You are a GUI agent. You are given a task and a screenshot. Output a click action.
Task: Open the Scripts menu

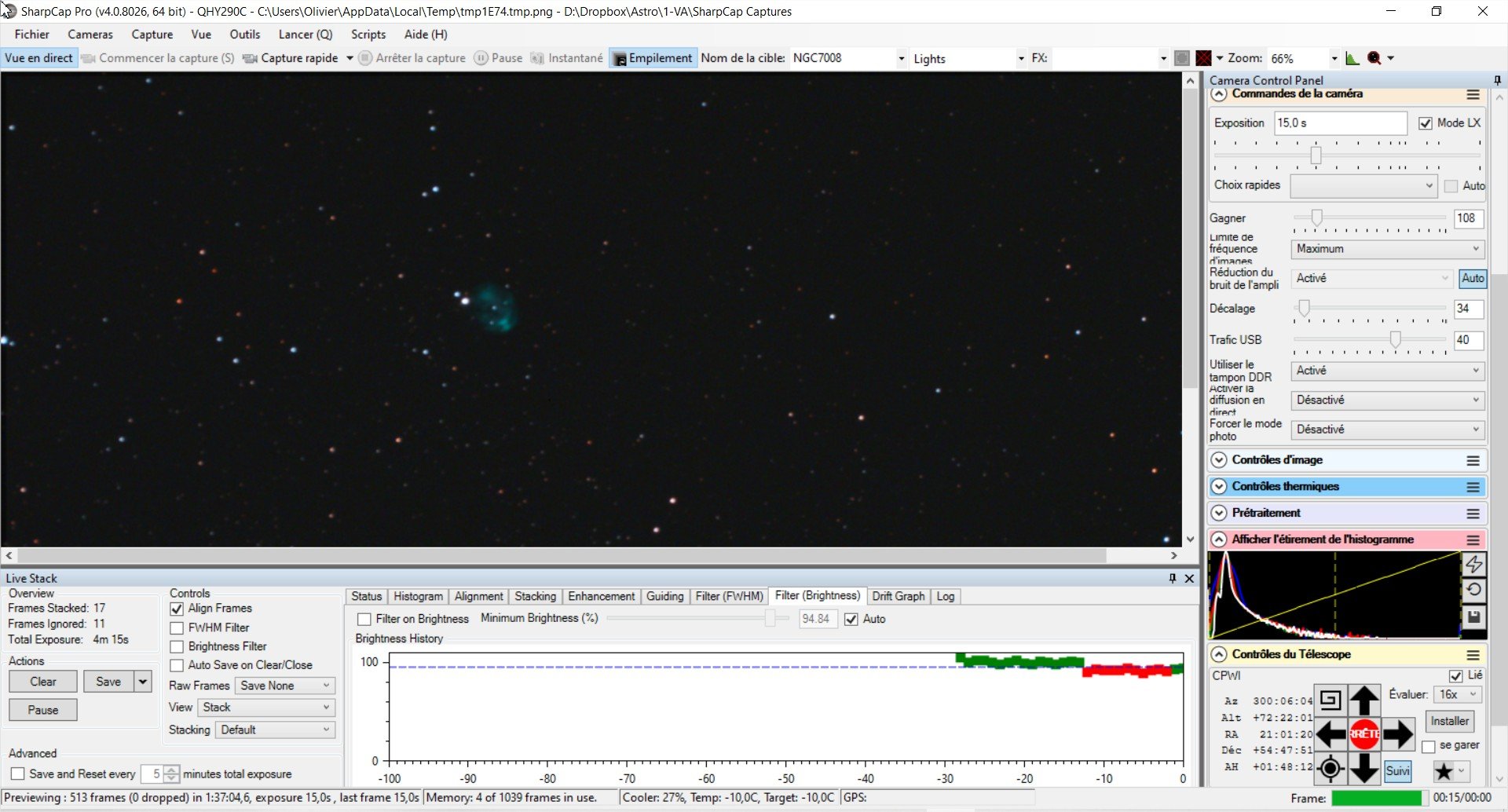pyautogui.click(x=368, y=35)
